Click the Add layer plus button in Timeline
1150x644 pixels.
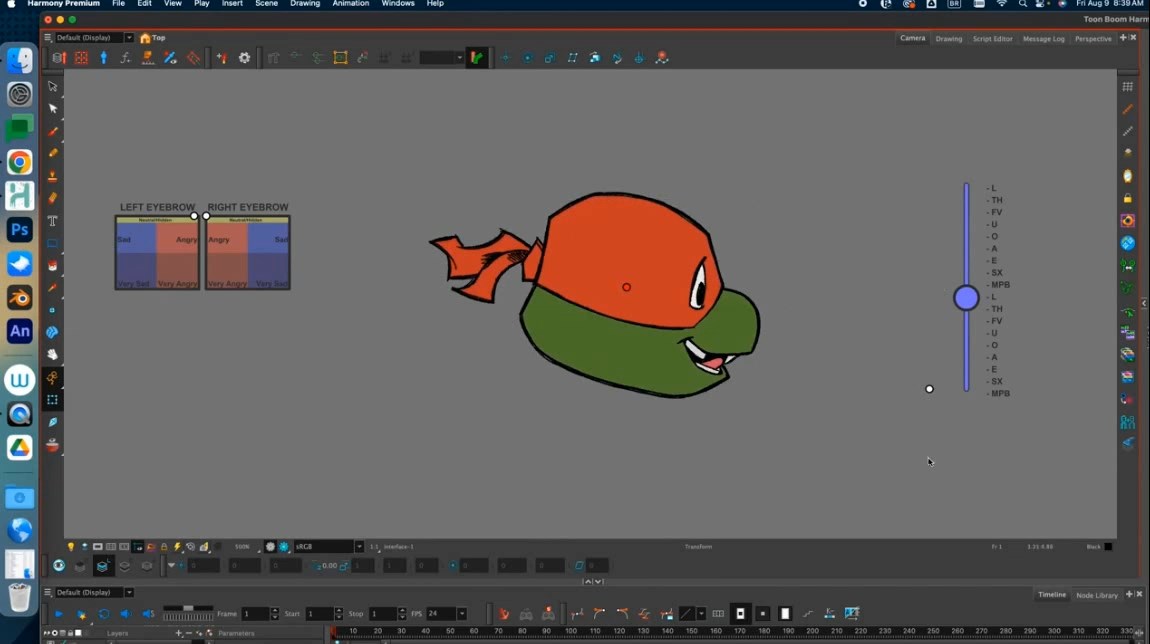tap(178, 633)
